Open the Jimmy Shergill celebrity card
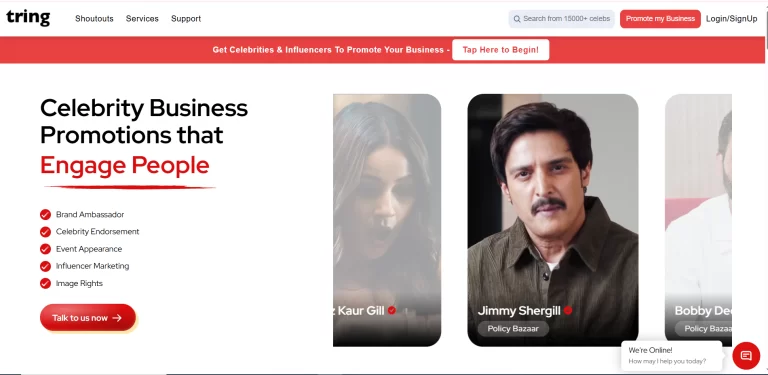Image resolution: width=768 pixels, height=375 pixels. [552, 220]
